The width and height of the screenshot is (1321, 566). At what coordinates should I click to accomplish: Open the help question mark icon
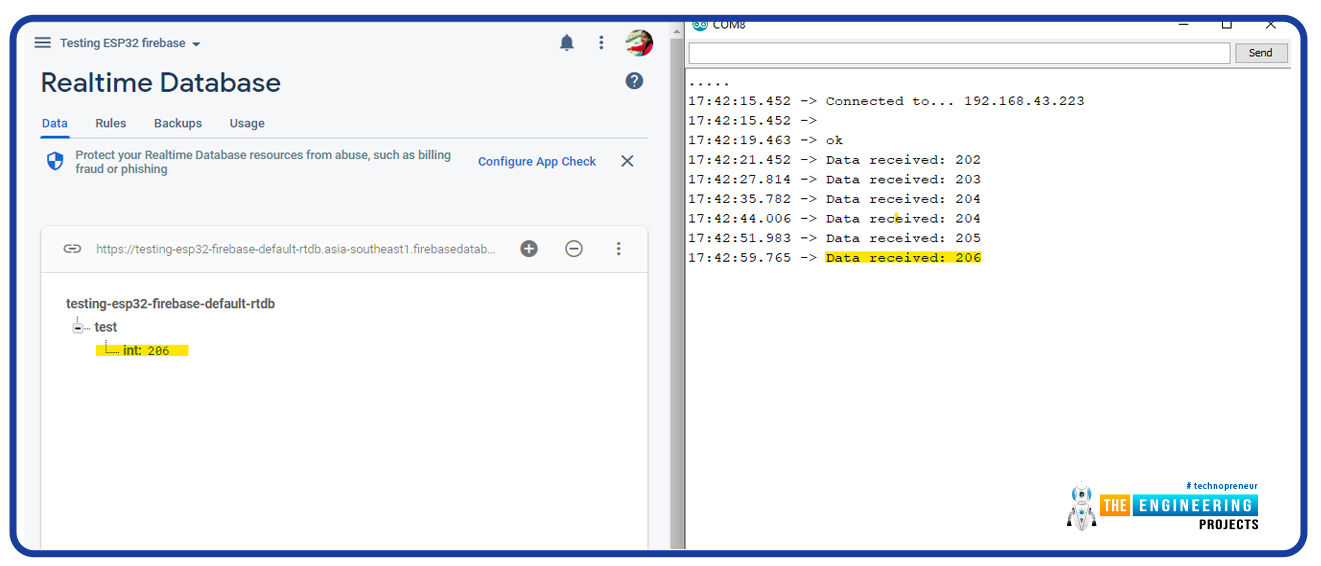tap(634, 81)
